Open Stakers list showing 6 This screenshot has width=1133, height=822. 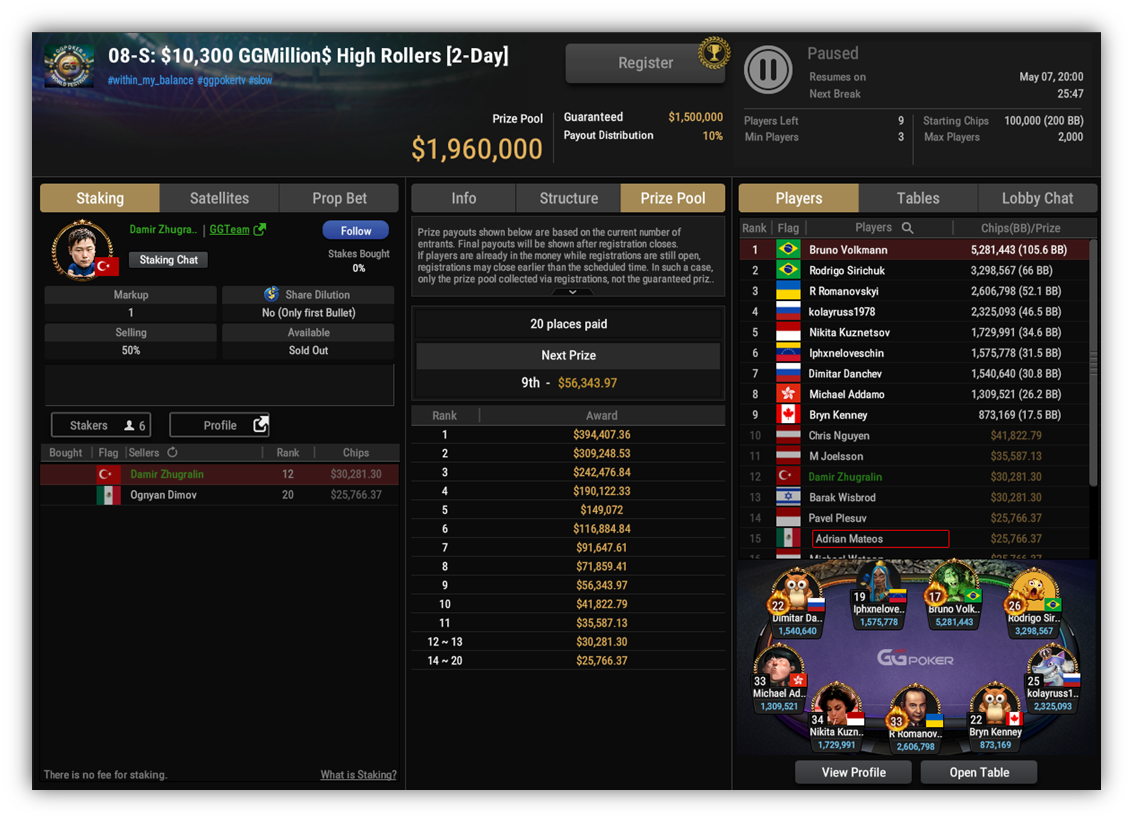click(101, 425)
